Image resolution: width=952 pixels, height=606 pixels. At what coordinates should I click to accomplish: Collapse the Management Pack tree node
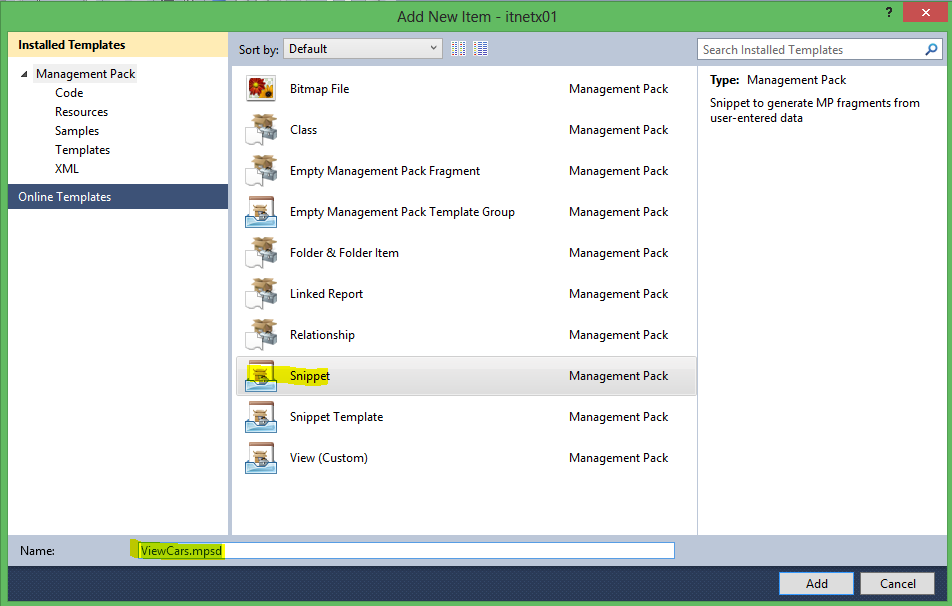coord(24,74)
